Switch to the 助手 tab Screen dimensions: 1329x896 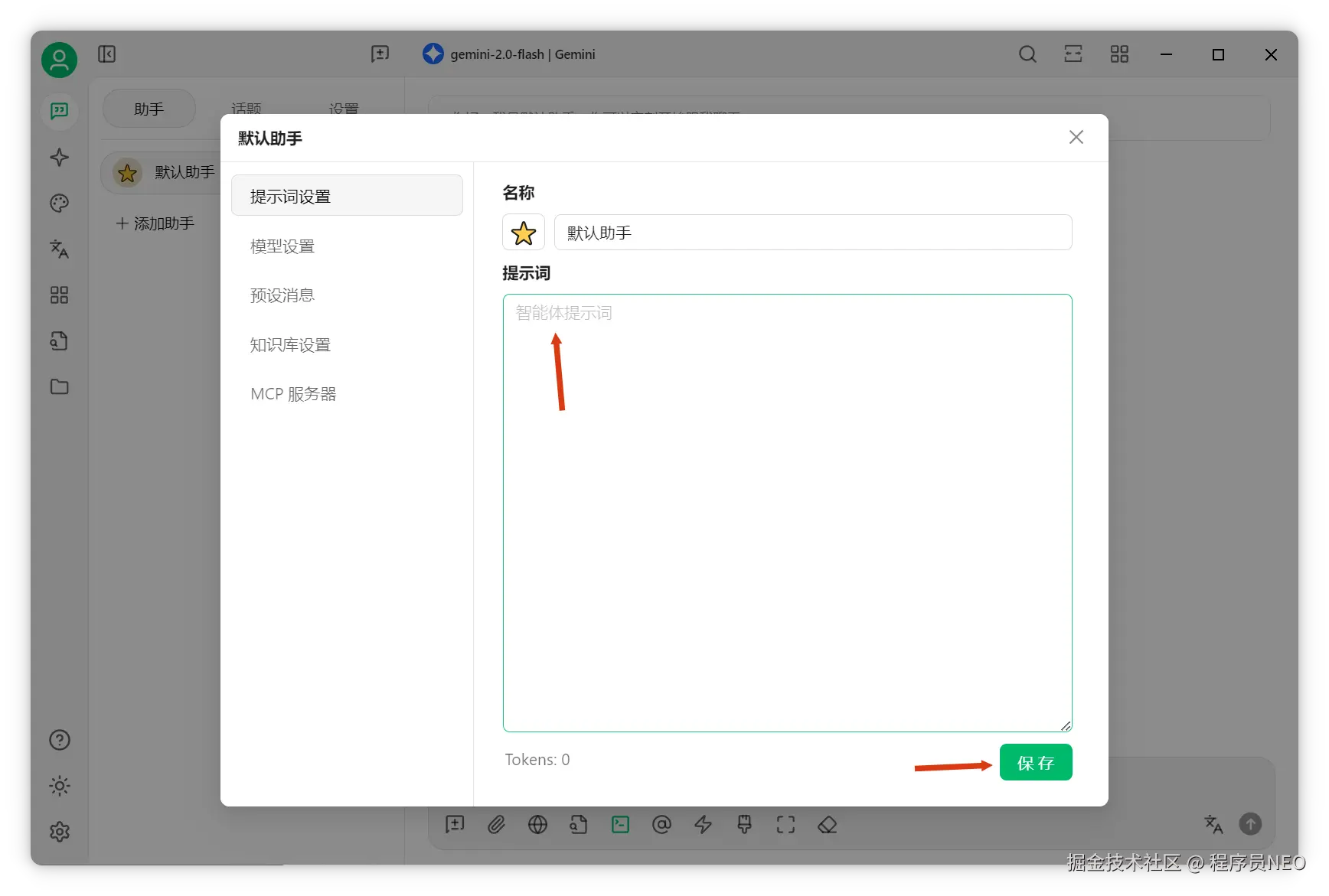click(149, 109)
